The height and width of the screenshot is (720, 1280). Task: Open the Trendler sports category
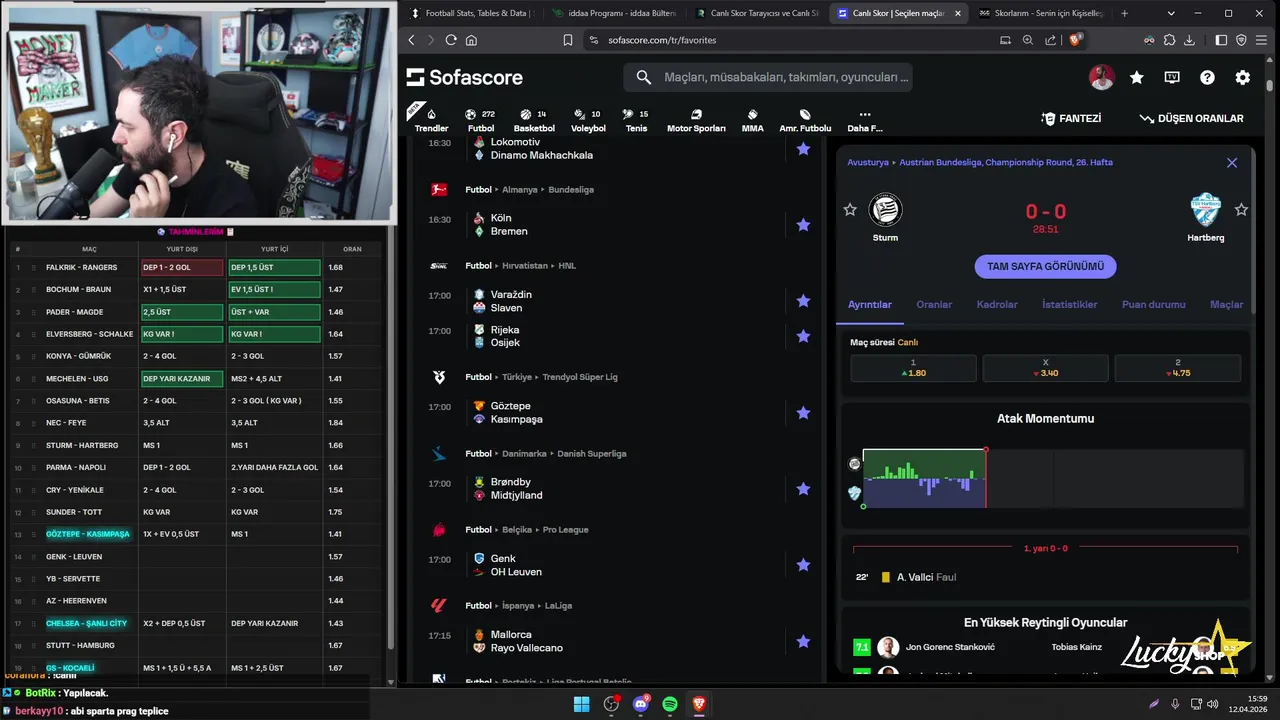point(431,120)
